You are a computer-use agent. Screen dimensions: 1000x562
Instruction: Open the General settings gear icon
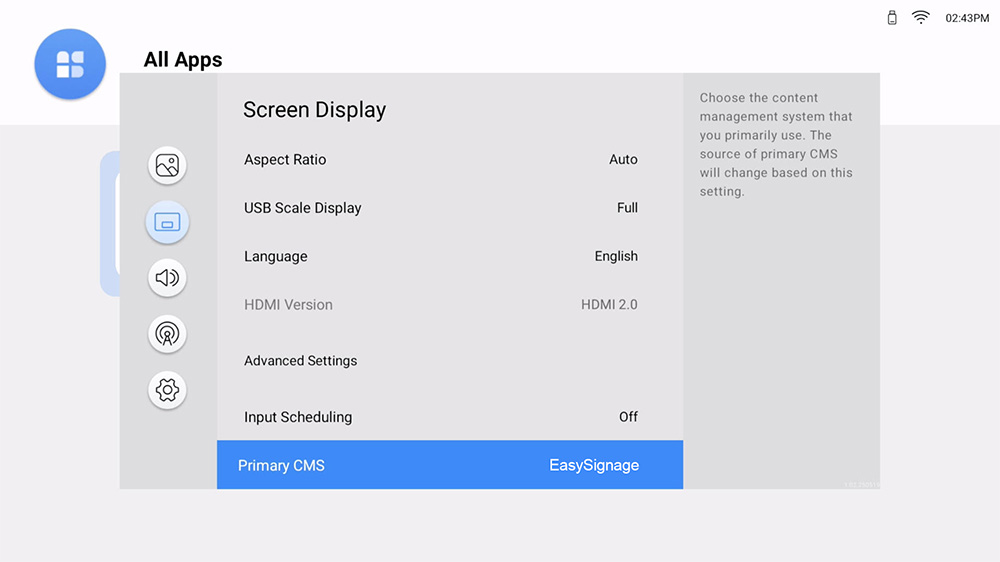(x=167, y=390)
